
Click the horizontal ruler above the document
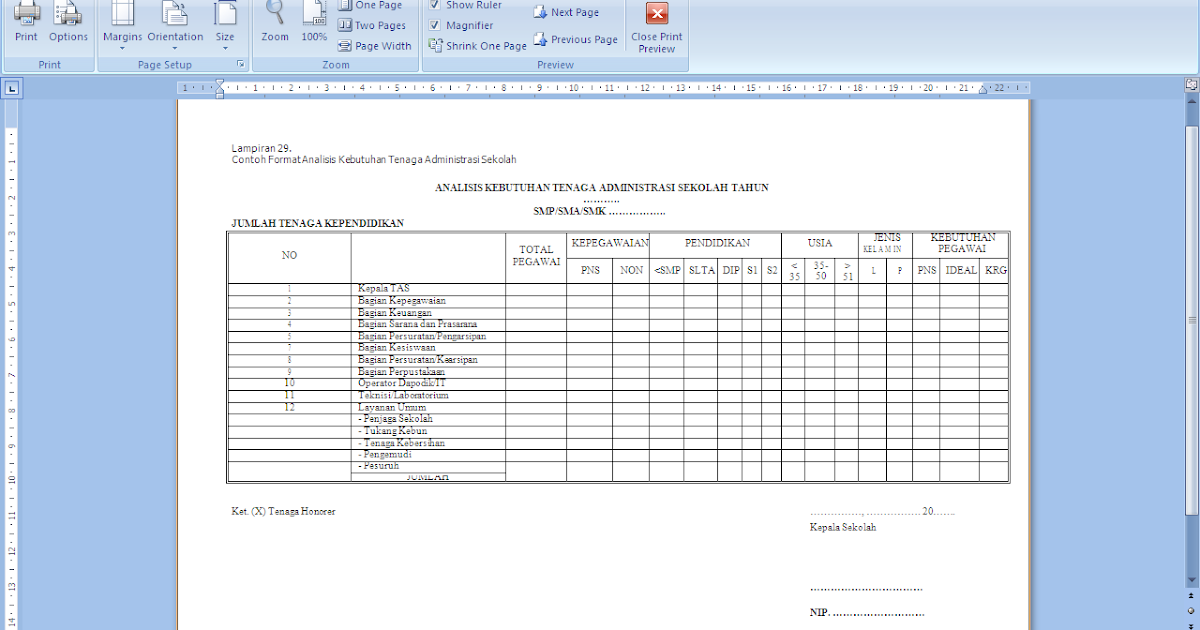pyautogui.click(x=600, y=88)
